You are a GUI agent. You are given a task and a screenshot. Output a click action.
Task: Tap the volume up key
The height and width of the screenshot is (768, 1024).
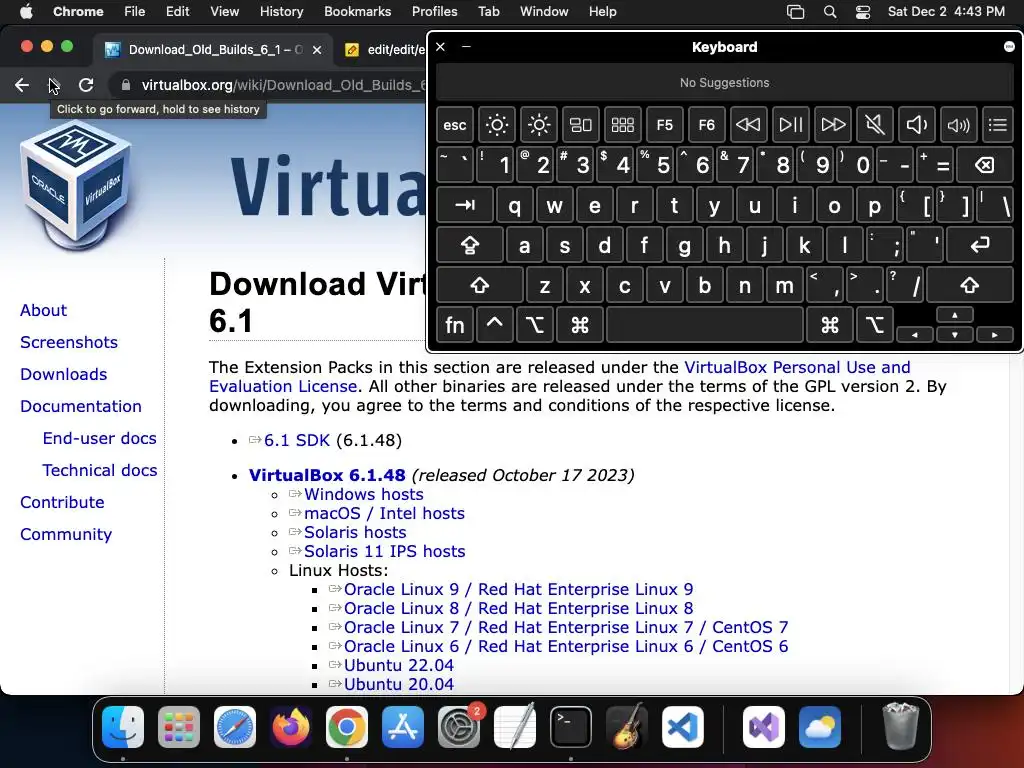958,125
